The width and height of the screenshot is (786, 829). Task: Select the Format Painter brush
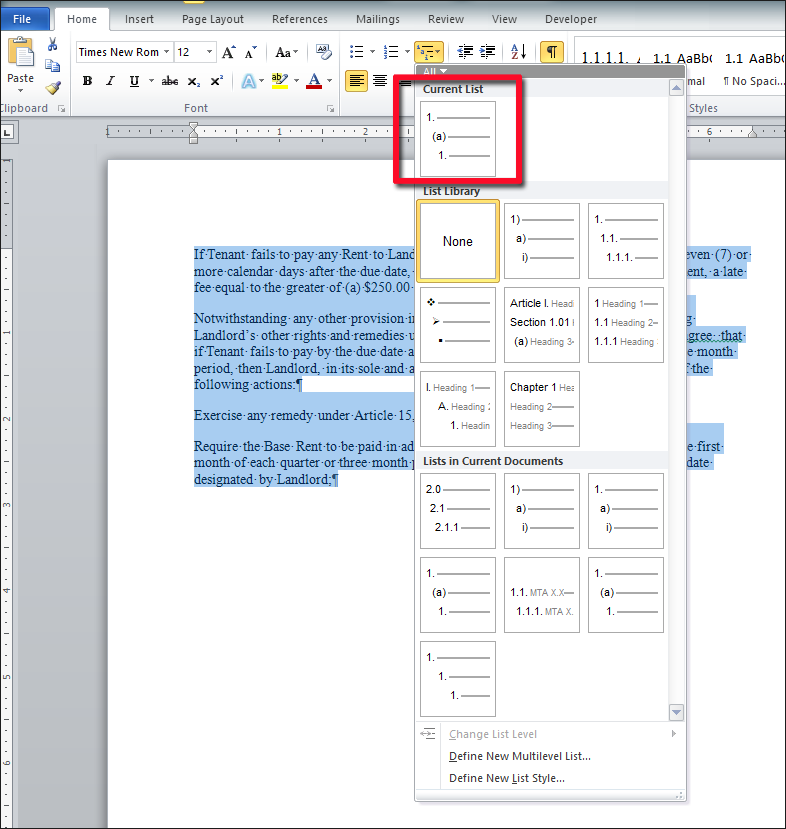click(x=53, y=87)
